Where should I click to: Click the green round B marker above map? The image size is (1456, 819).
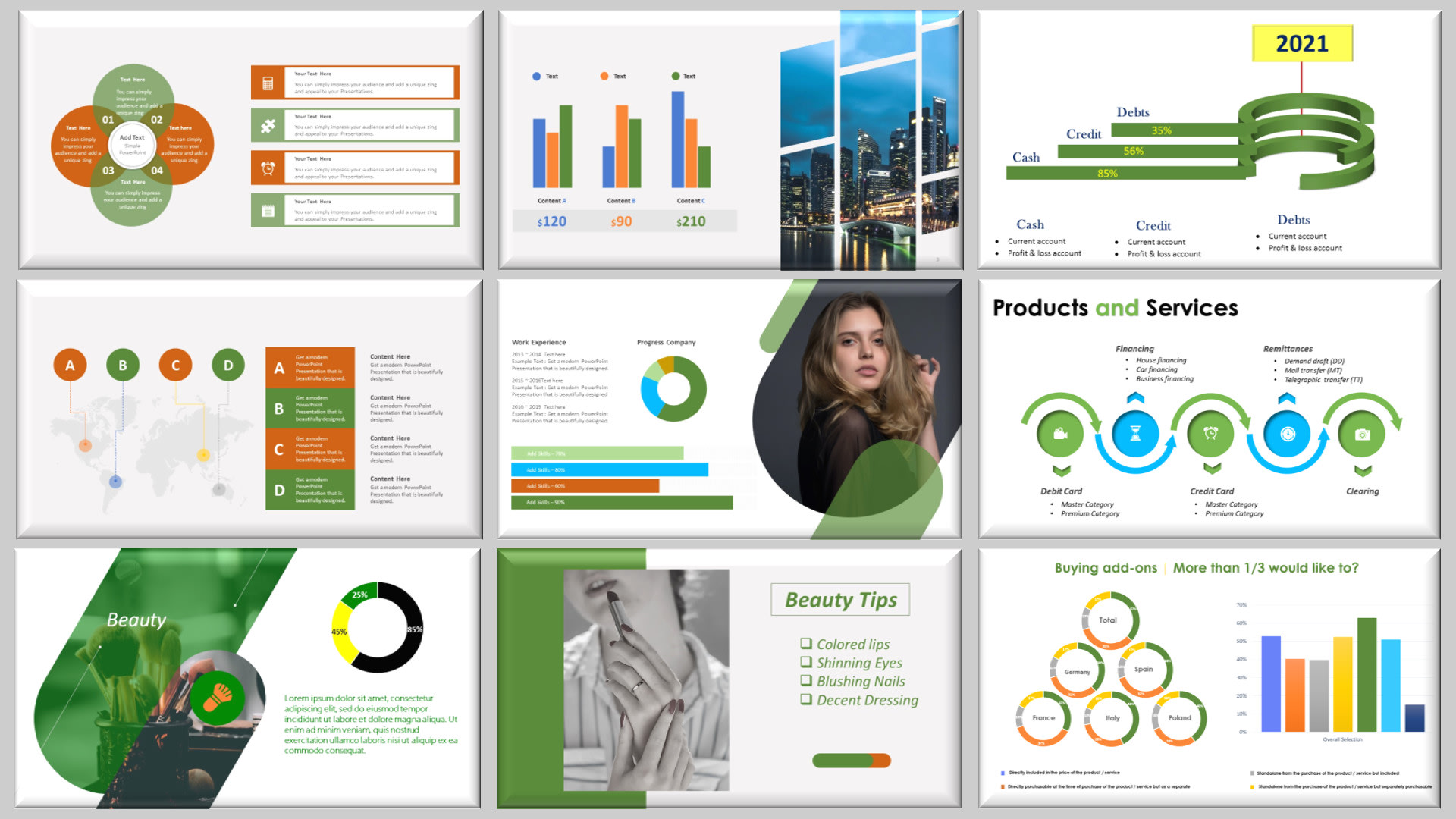[x=123, y=365]
